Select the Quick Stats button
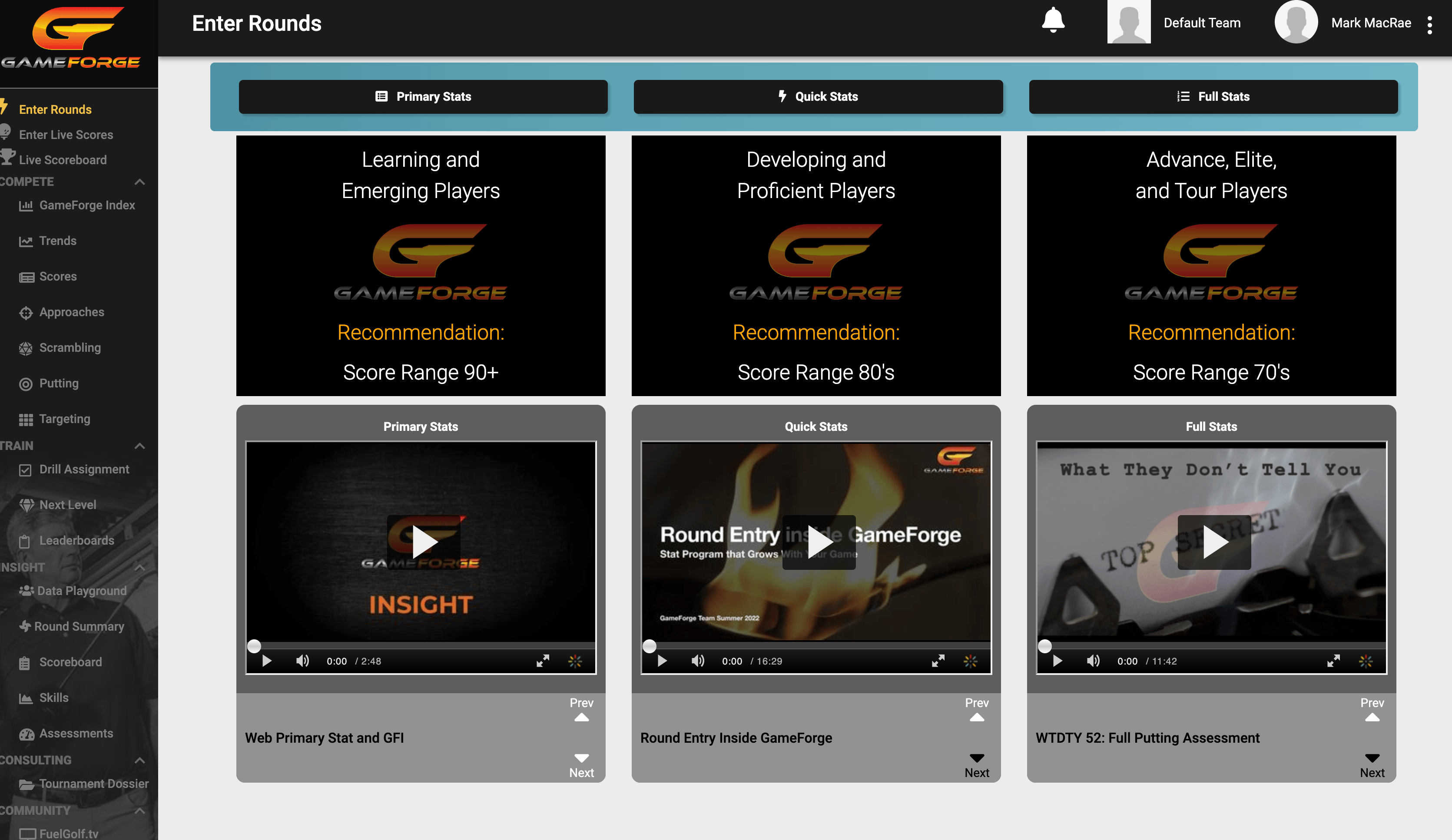1452x840 pixels. [x=818, y=96]
